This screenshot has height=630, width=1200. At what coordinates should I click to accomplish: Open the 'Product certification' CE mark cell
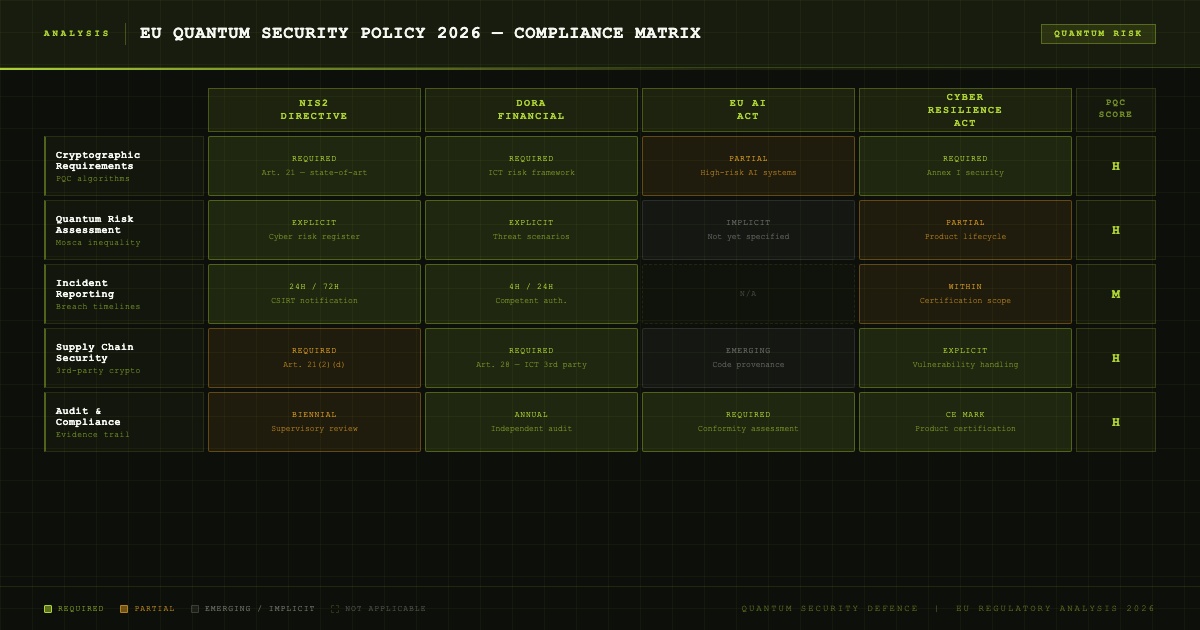[965, 422]
